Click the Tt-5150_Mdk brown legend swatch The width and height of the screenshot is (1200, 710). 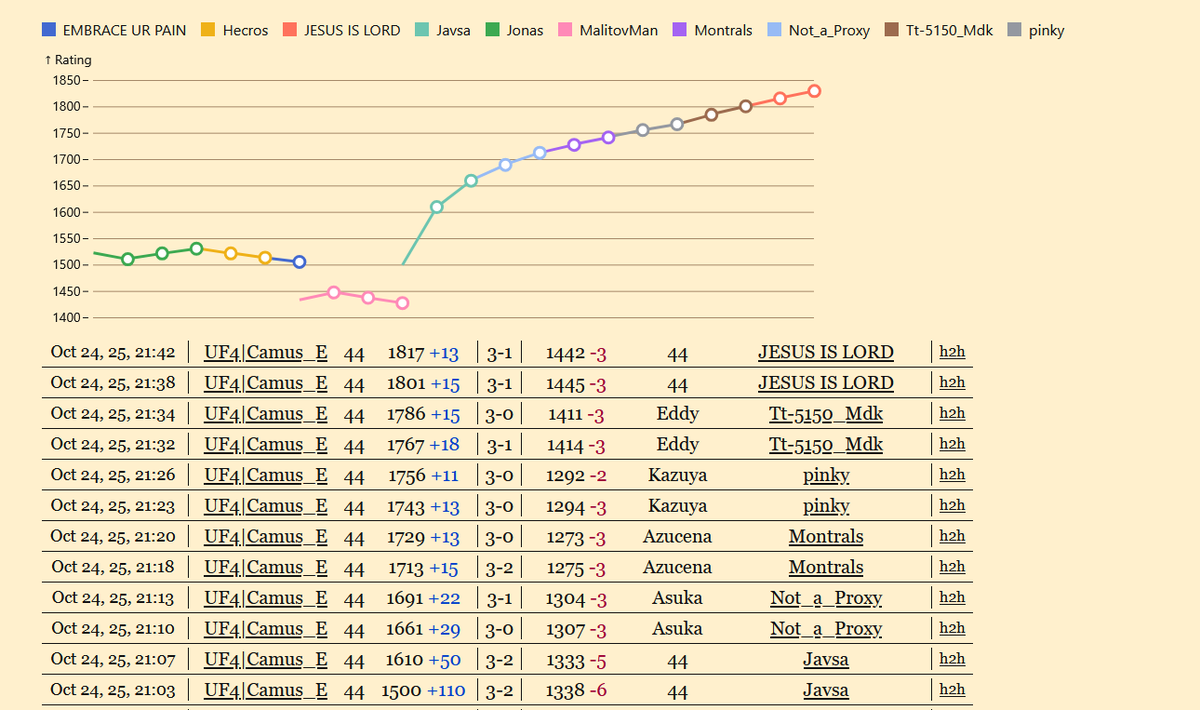click(x=892, y=30)
